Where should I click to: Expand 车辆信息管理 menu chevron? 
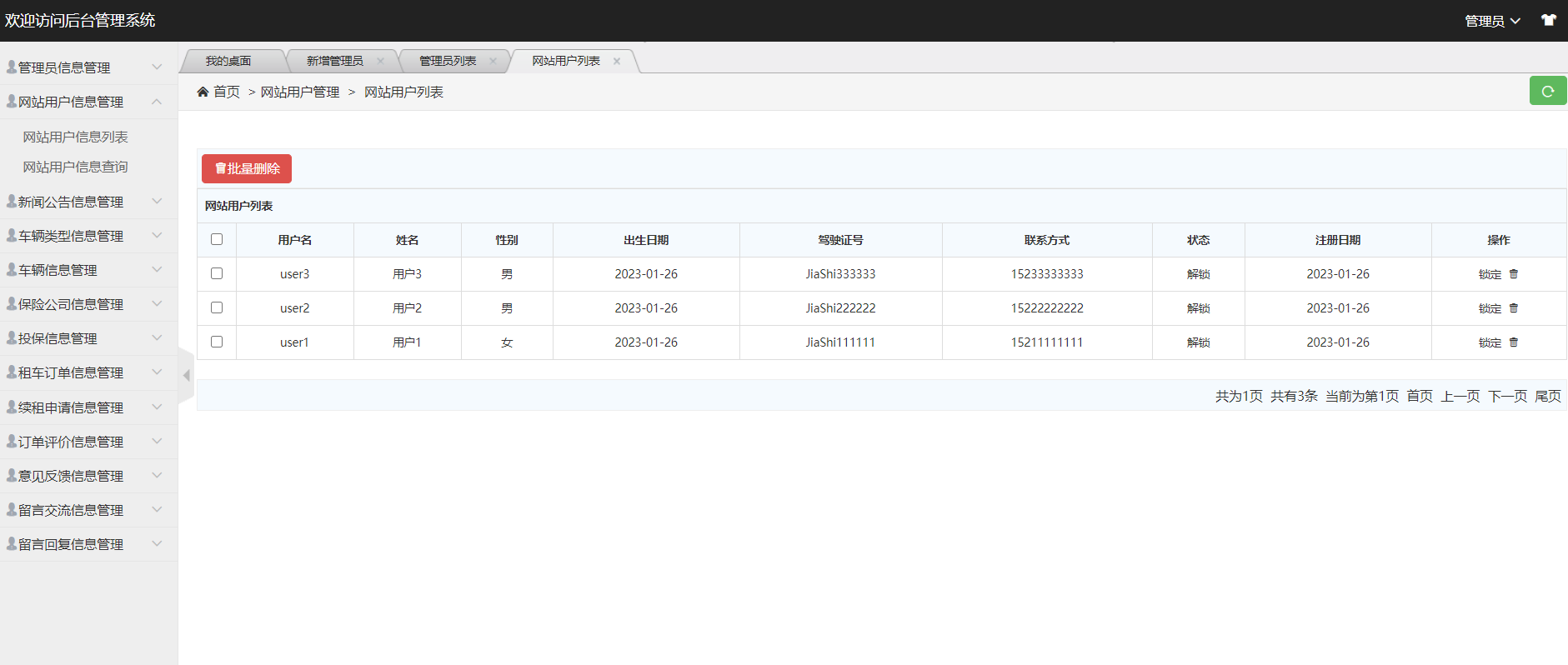click(x=157, y=269)
